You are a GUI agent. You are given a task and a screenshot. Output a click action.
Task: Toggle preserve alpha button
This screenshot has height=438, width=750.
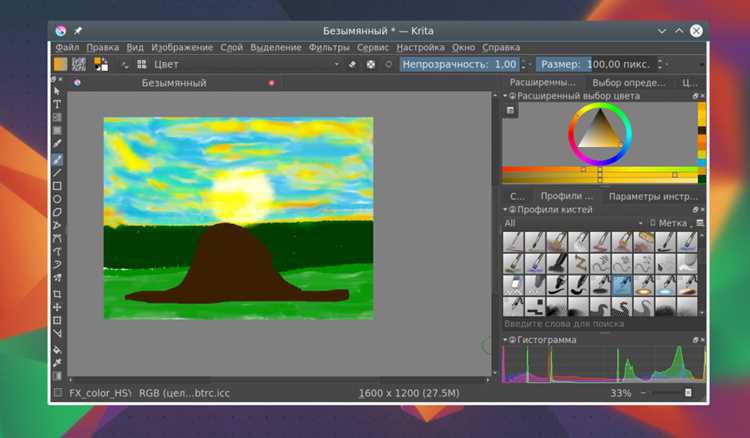click(x=370, y=64)
